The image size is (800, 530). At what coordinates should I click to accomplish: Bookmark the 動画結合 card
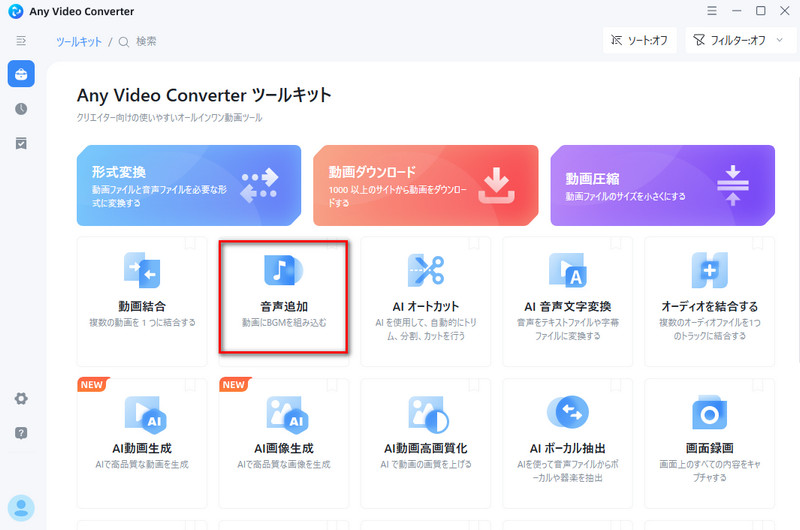click(x=190, y=243)
